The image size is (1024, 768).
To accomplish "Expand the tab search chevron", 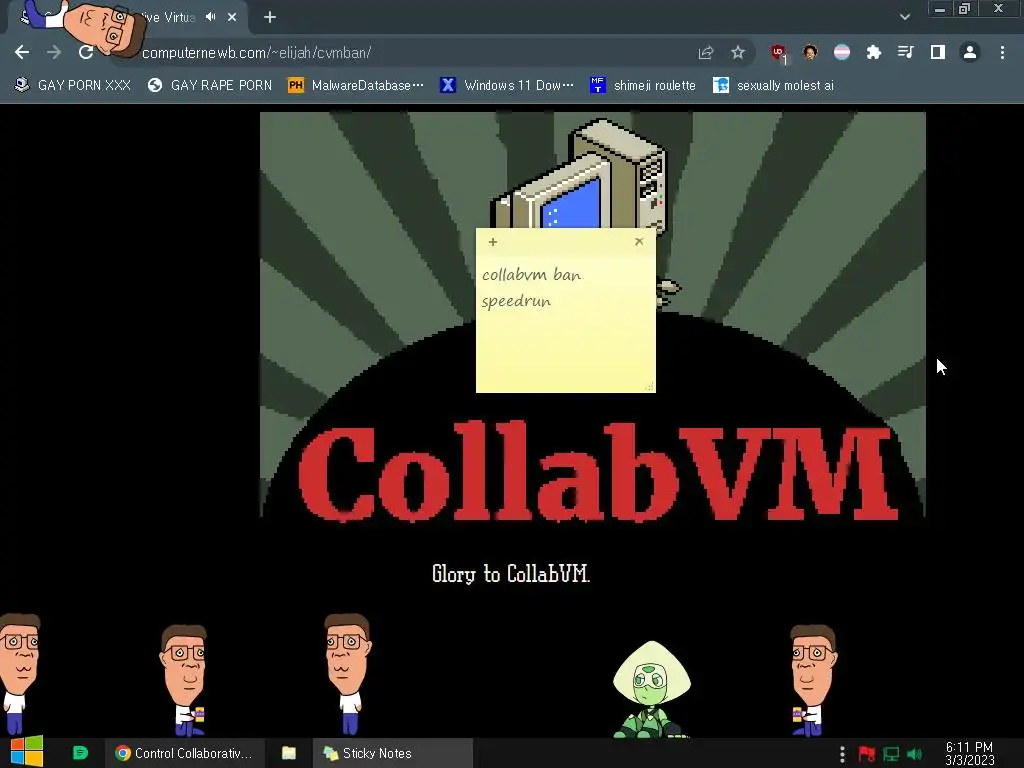I will (x=904, y=17).
